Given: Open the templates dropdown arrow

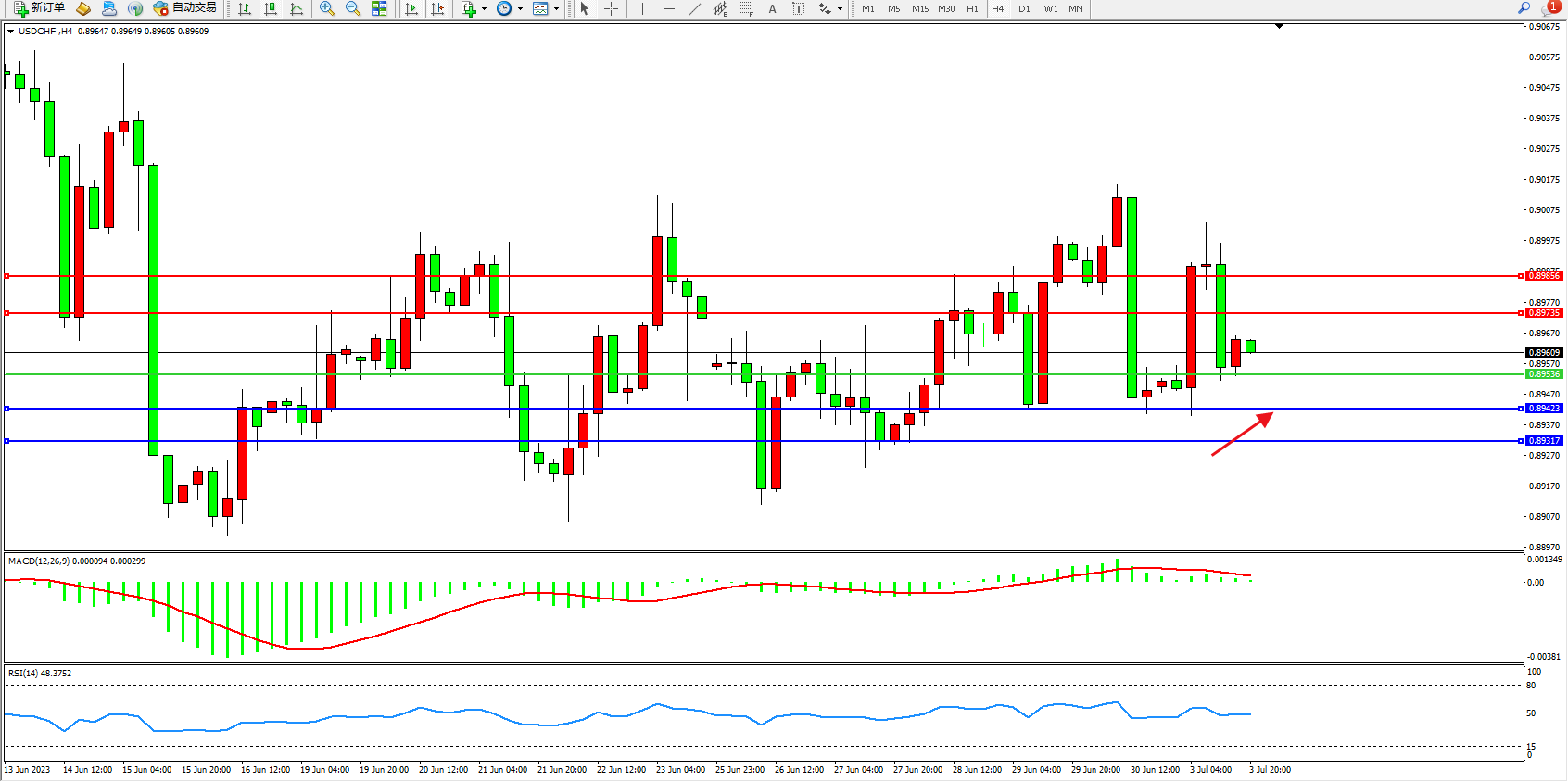Looking at the screenshot, I should [556, 9].
